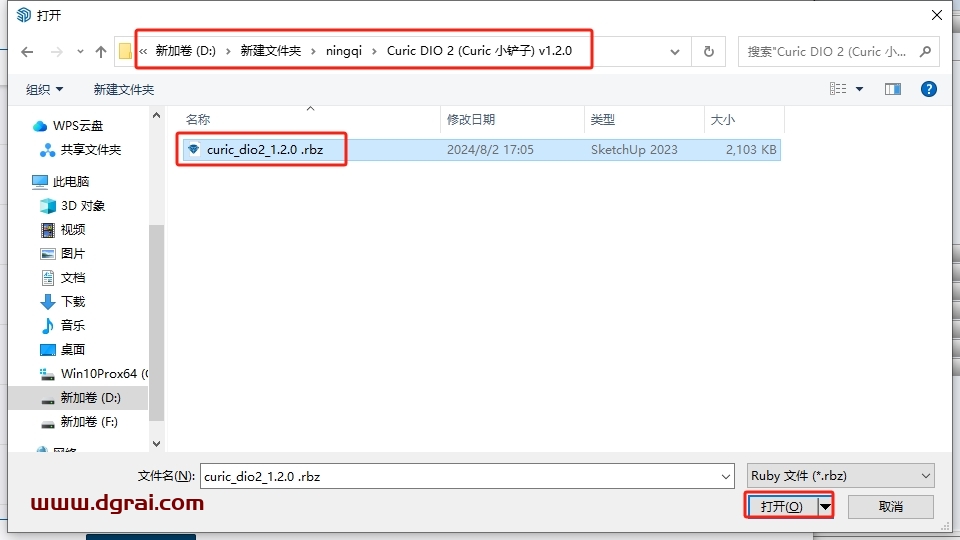Click the SketchUp 2023 type cell

tap(634, 149)
